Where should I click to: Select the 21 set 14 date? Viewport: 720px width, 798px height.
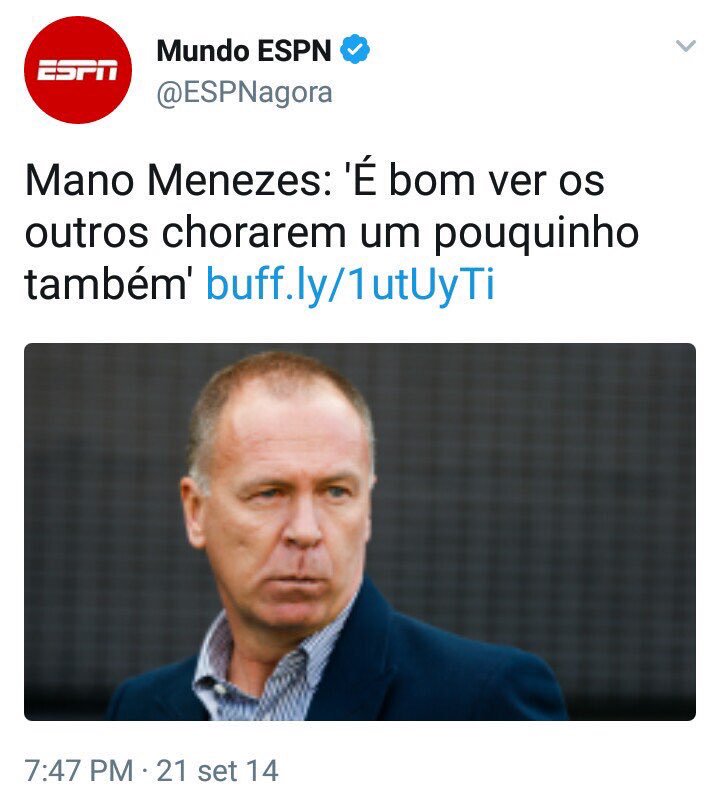217,771
